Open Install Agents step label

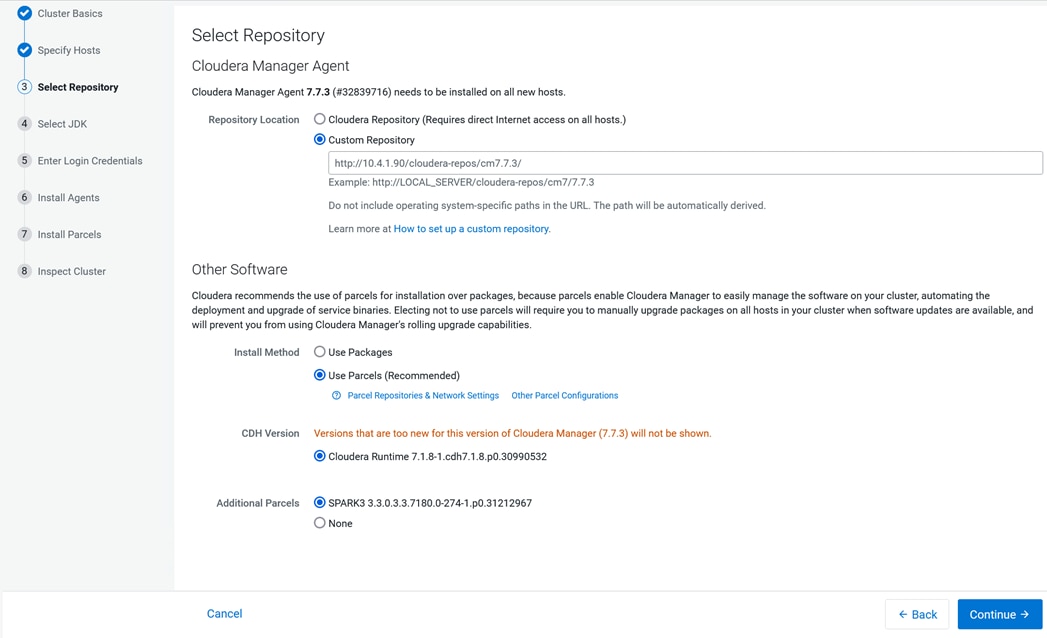coord(68,197)
